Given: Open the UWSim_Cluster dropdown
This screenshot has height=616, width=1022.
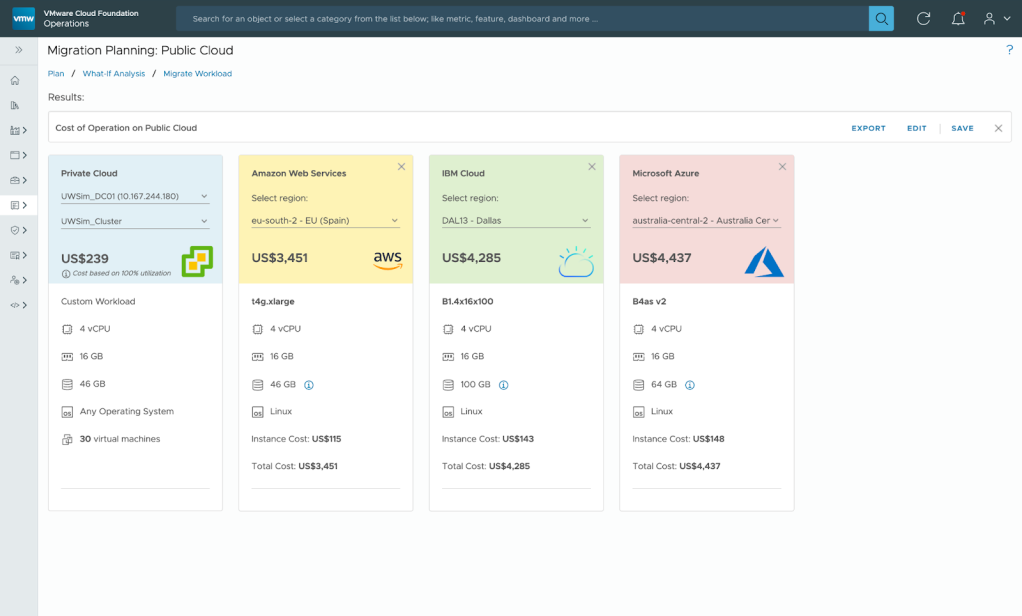Looking at the screenshot, I should pyautogui.click(x=135, y=221).
